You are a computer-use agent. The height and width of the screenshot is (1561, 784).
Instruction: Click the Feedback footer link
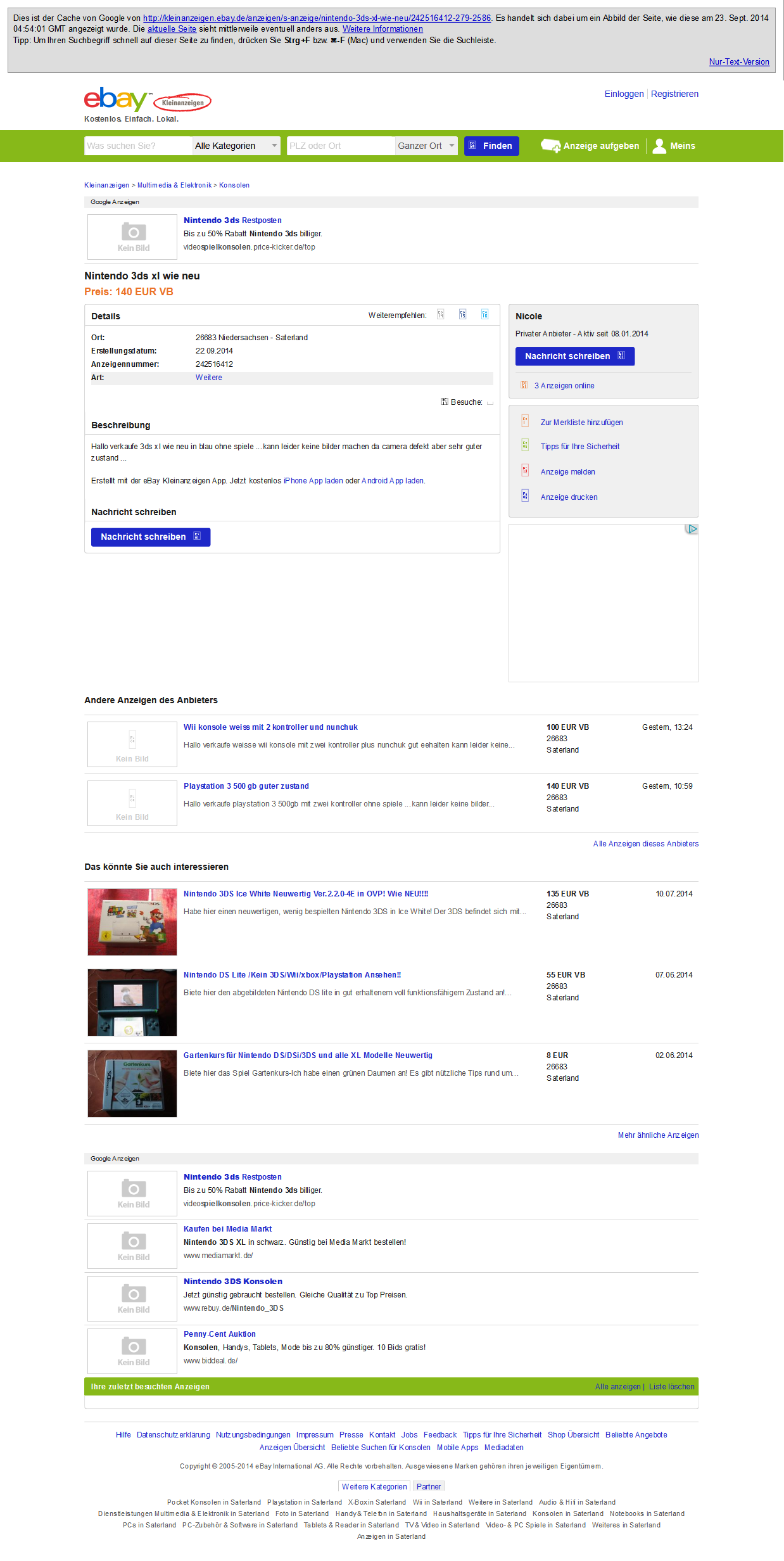point(440,1435)
